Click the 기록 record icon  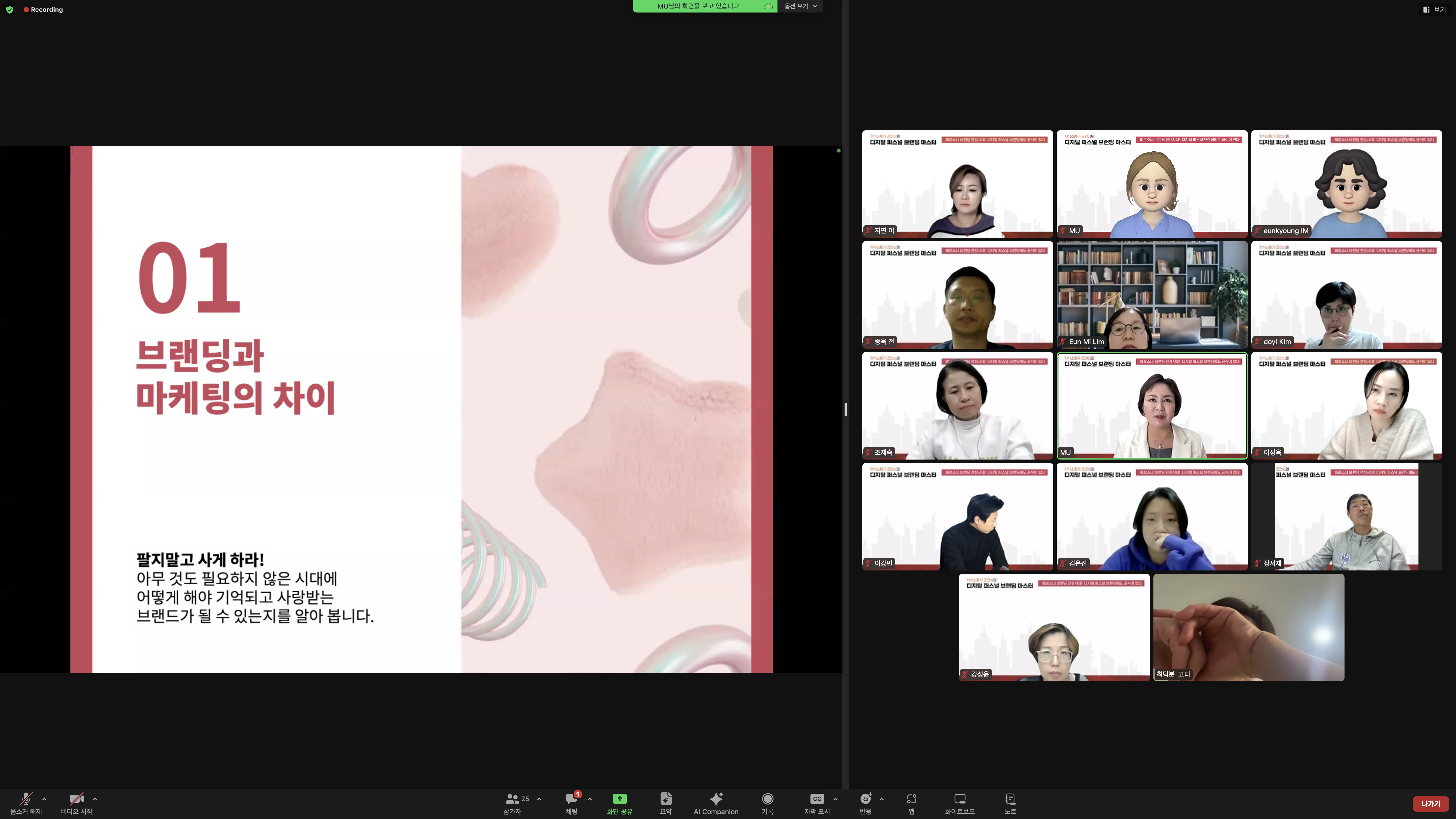click(x=767, y=799)
